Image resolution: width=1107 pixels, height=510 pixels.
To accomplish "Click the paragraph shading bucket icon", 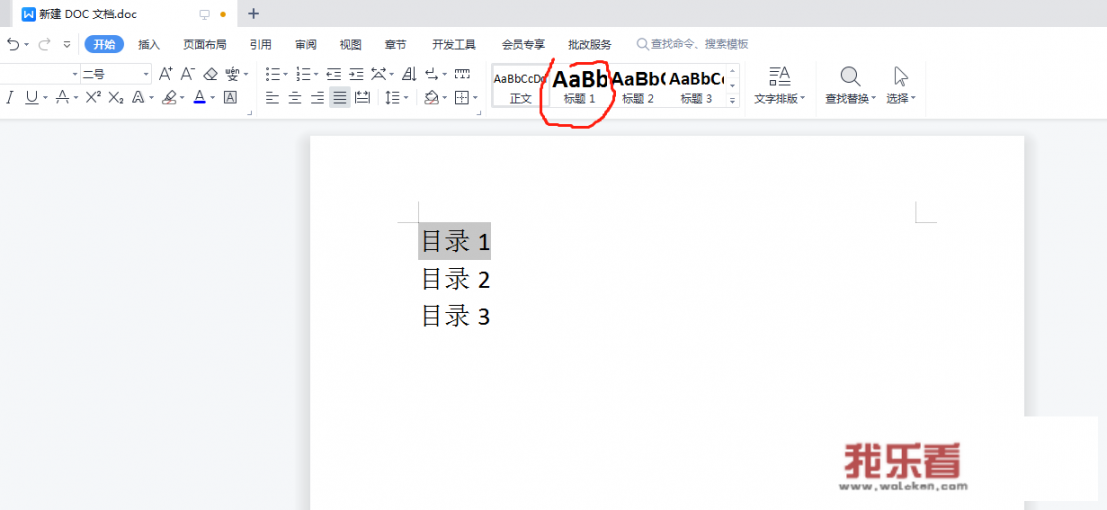I will pos(431,97).
